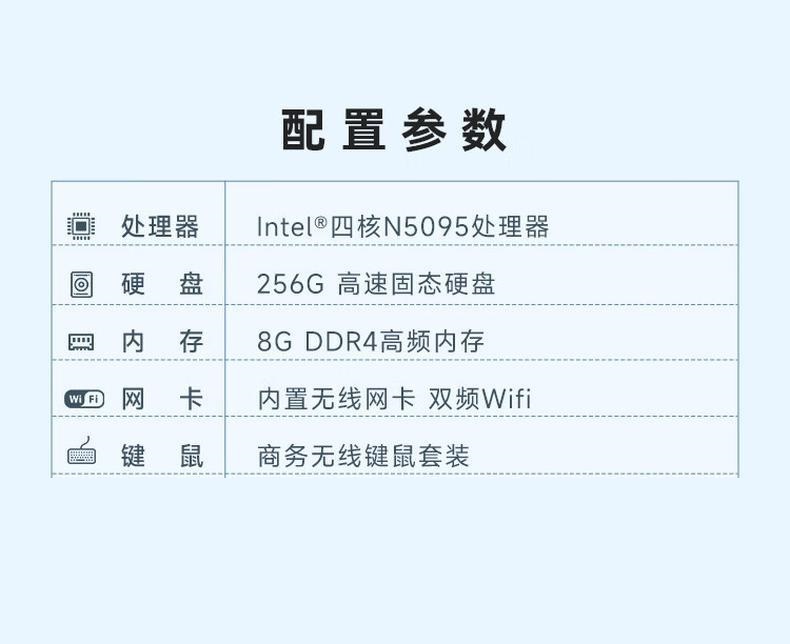Click the 双频Wifi text
The width and height of the screenshot is (790, 644).
click(480, 399)
